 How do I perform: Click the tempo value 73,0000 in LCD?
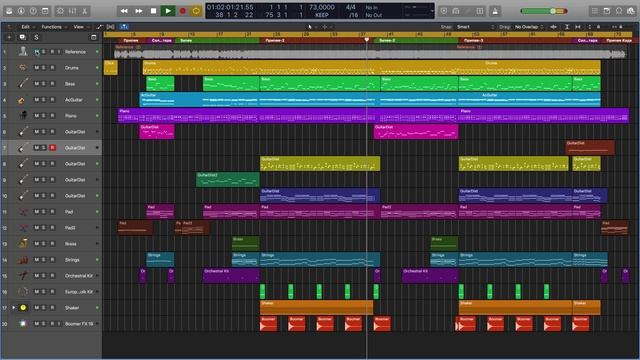[x=322, y=7]
